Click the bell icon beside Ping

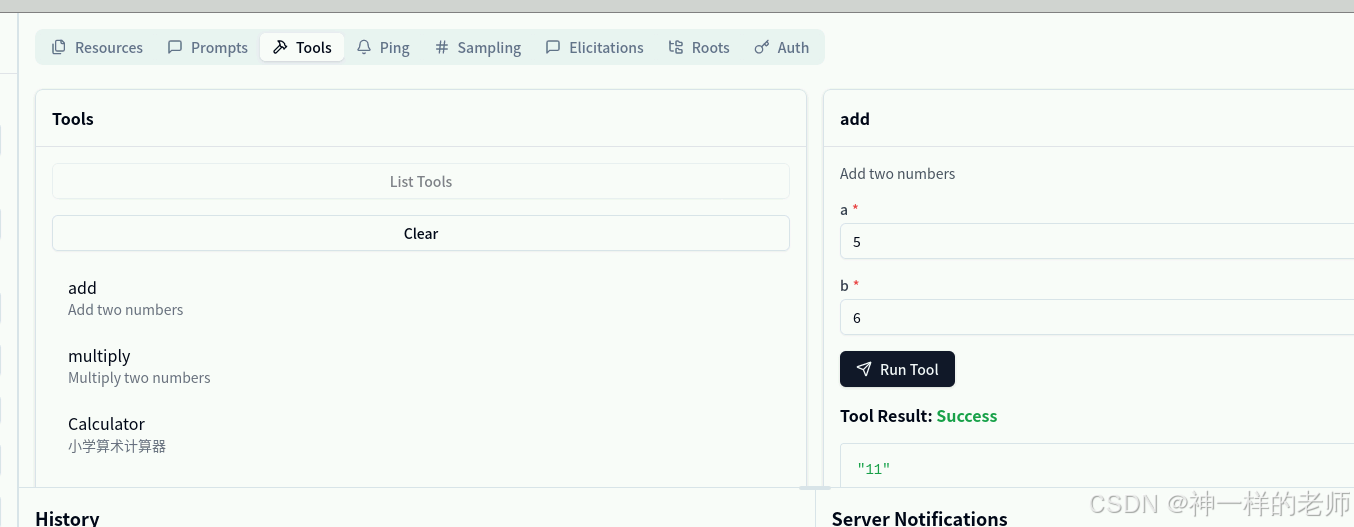(x=364, y=47)
